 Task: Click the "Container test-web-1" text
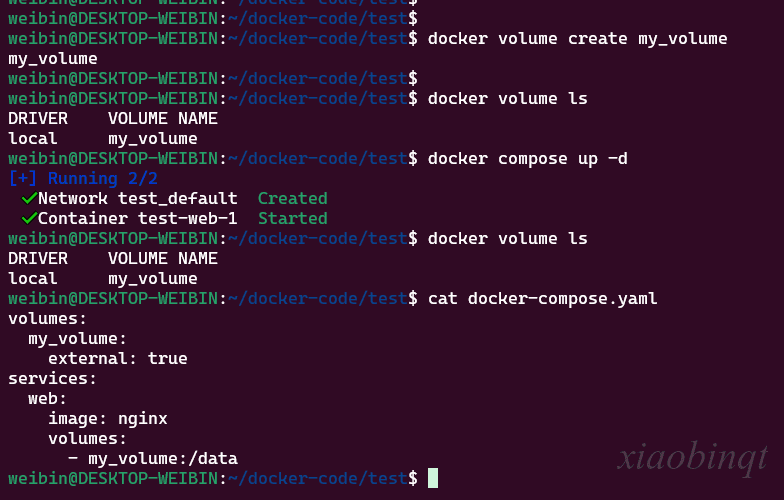(x=137, y=219)
